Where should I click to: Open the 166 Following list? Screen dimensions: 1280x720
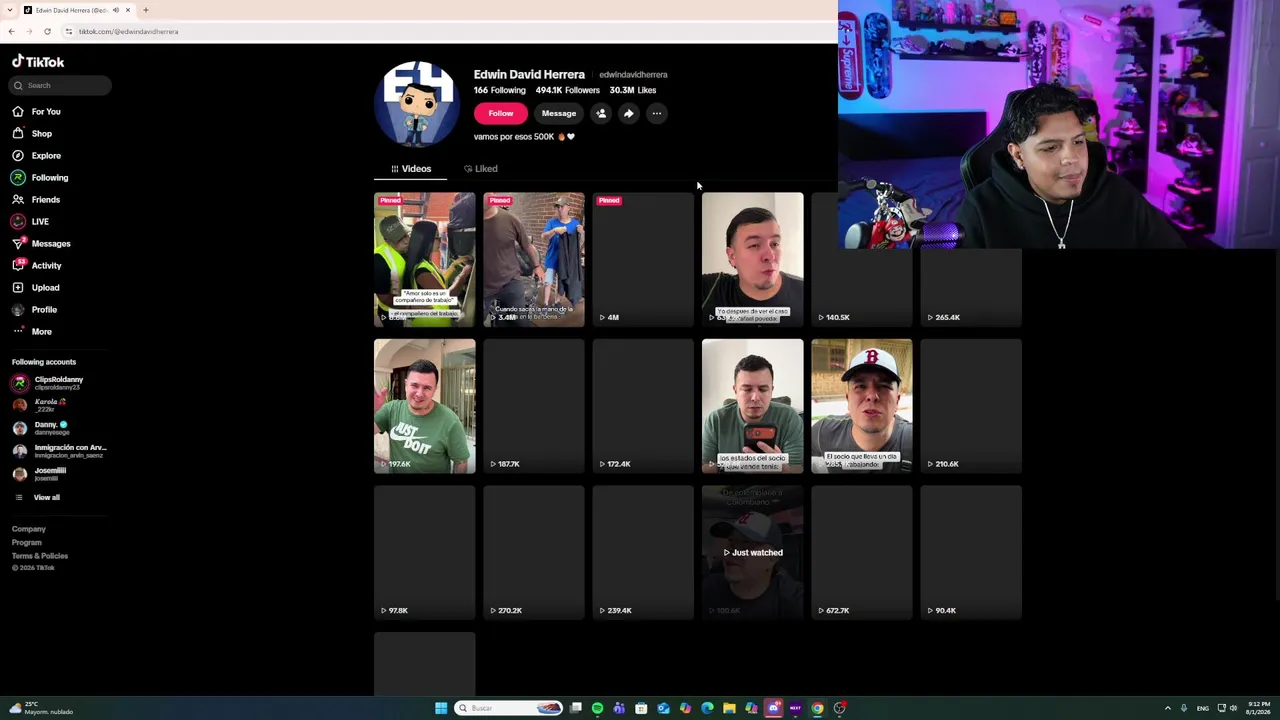tap(500, 90)
